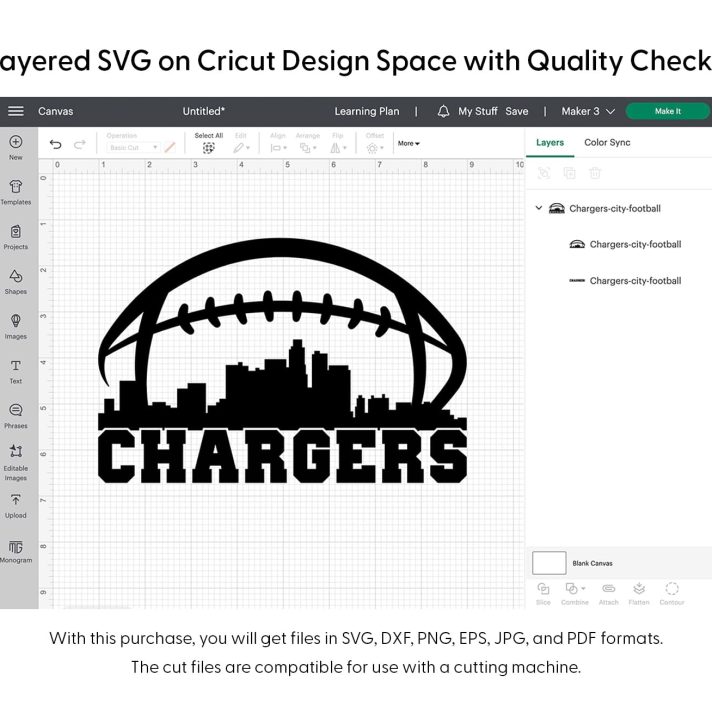Select the Chargers-city-football group layer row
712x712 pixels.
coord(618,208)
